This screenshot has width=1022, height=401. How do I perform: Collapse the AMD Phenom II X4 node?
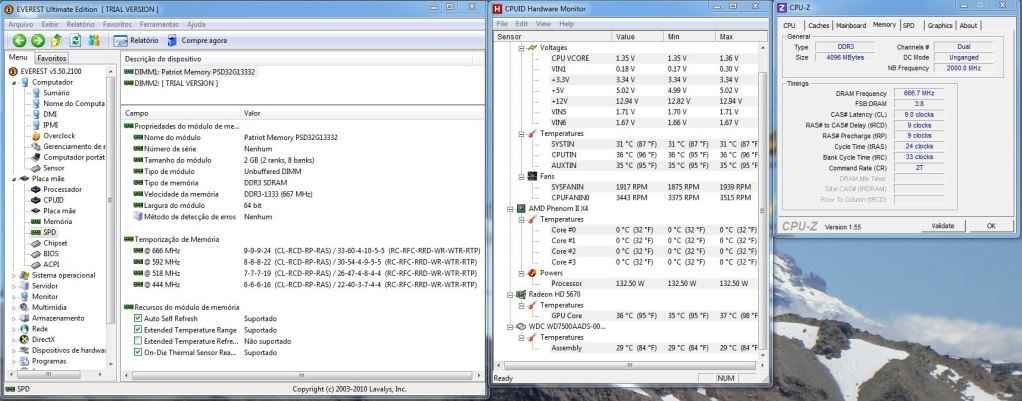511,209
